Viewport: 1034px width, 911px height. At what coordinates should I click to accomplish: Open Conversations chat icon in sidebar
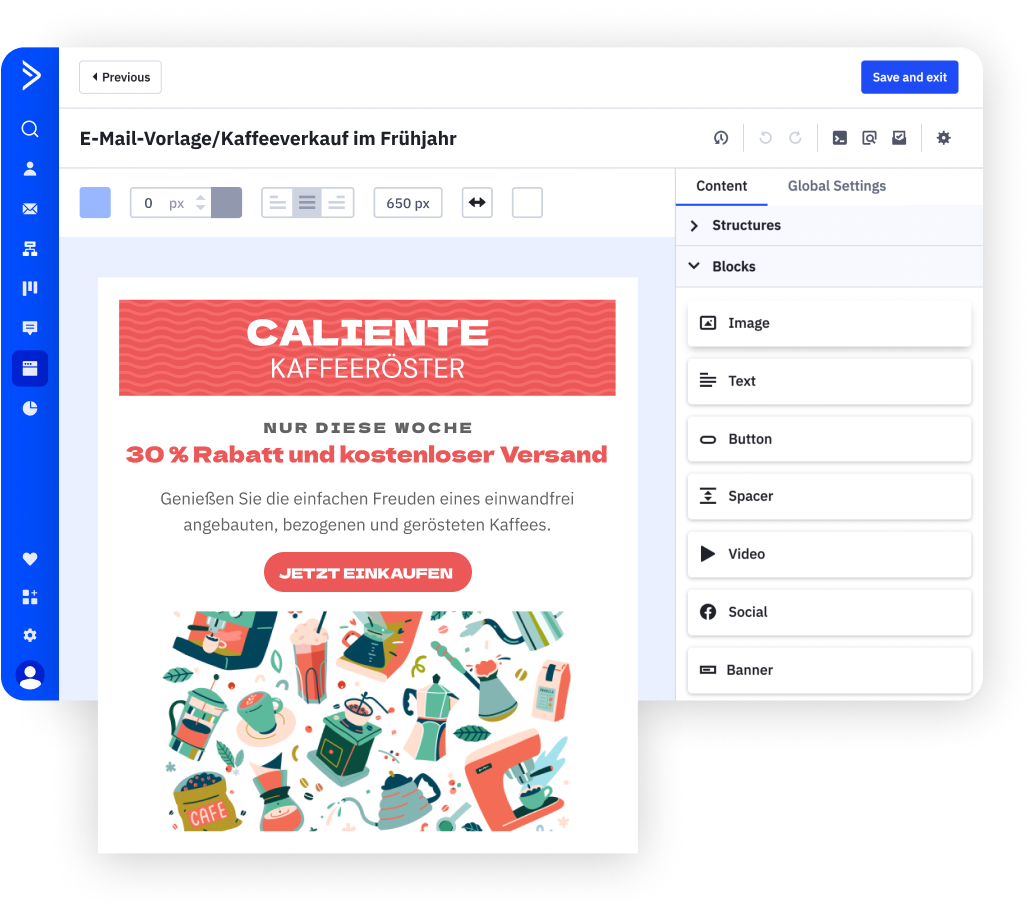30,328
